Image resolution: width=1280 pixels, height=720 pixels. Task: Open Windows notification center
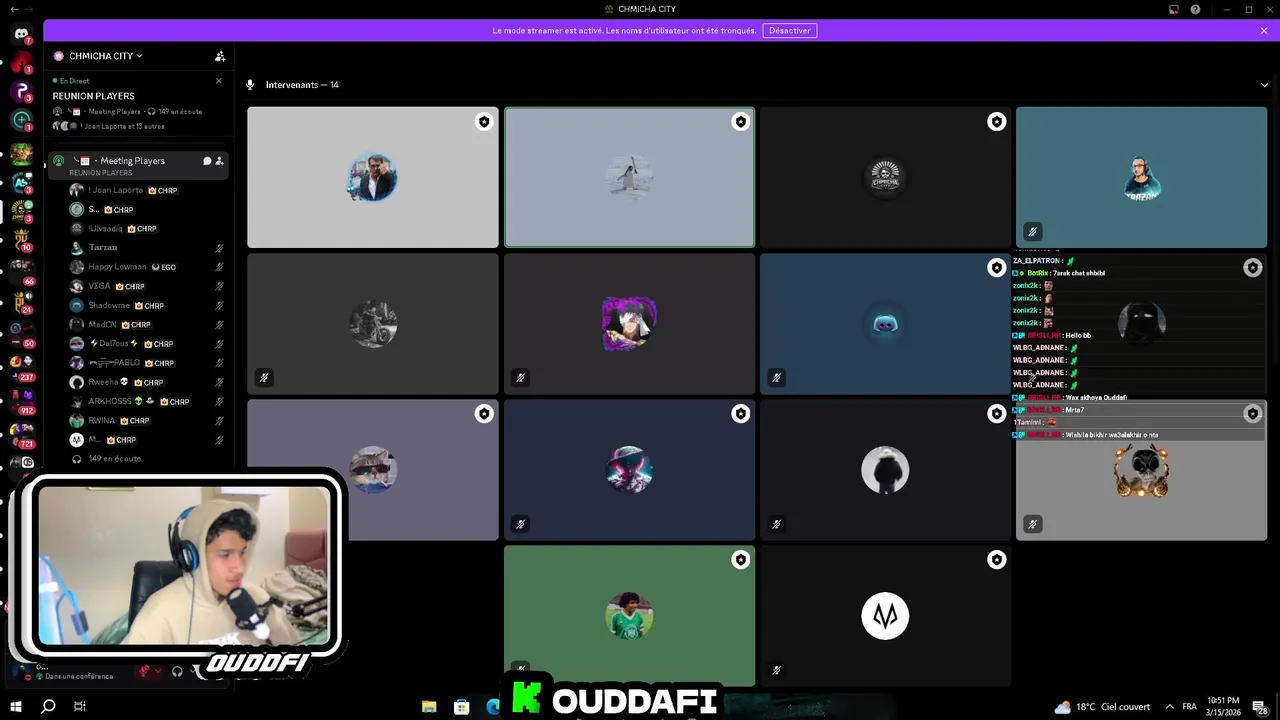coord(1260,707)
